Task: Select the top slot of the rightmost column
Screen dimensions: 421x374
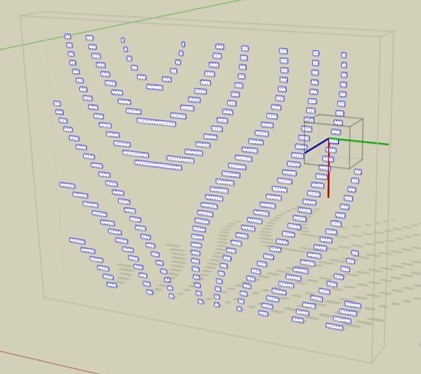Action: tap(344, 55)
